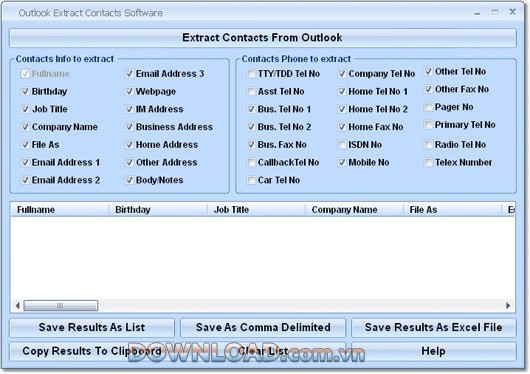Toggle the Bus. Fax No checkbox

click(251, 144)
